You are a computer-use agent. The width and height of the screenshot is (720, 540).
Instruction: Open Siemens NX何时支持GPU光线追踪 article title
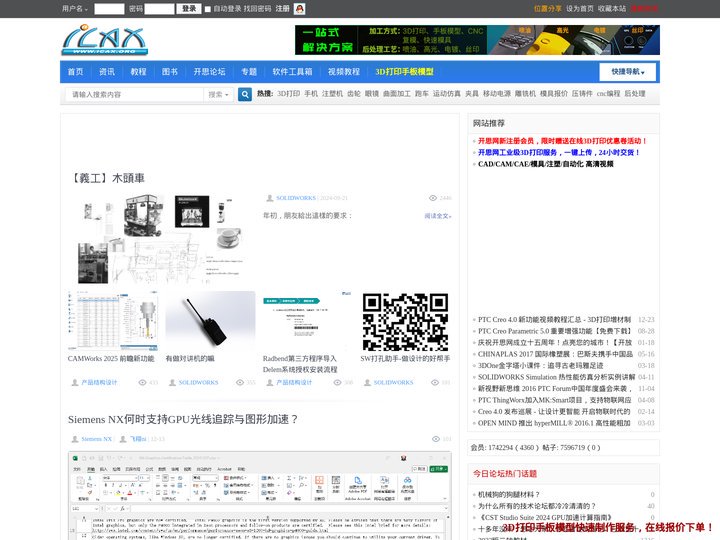click(183, 419)
